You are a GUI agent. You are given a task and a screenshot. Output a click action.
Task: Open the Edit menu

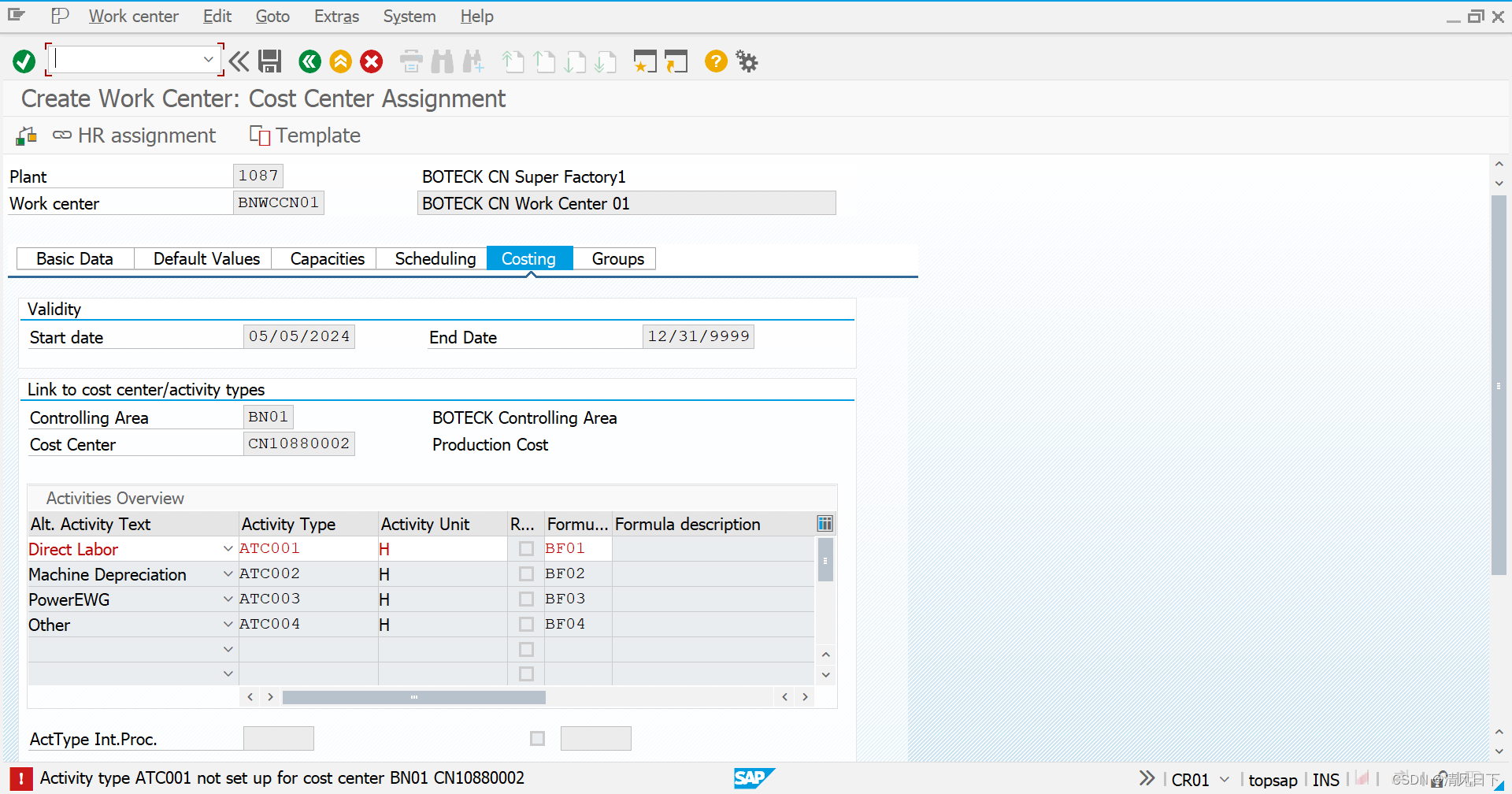pos(217,17)
